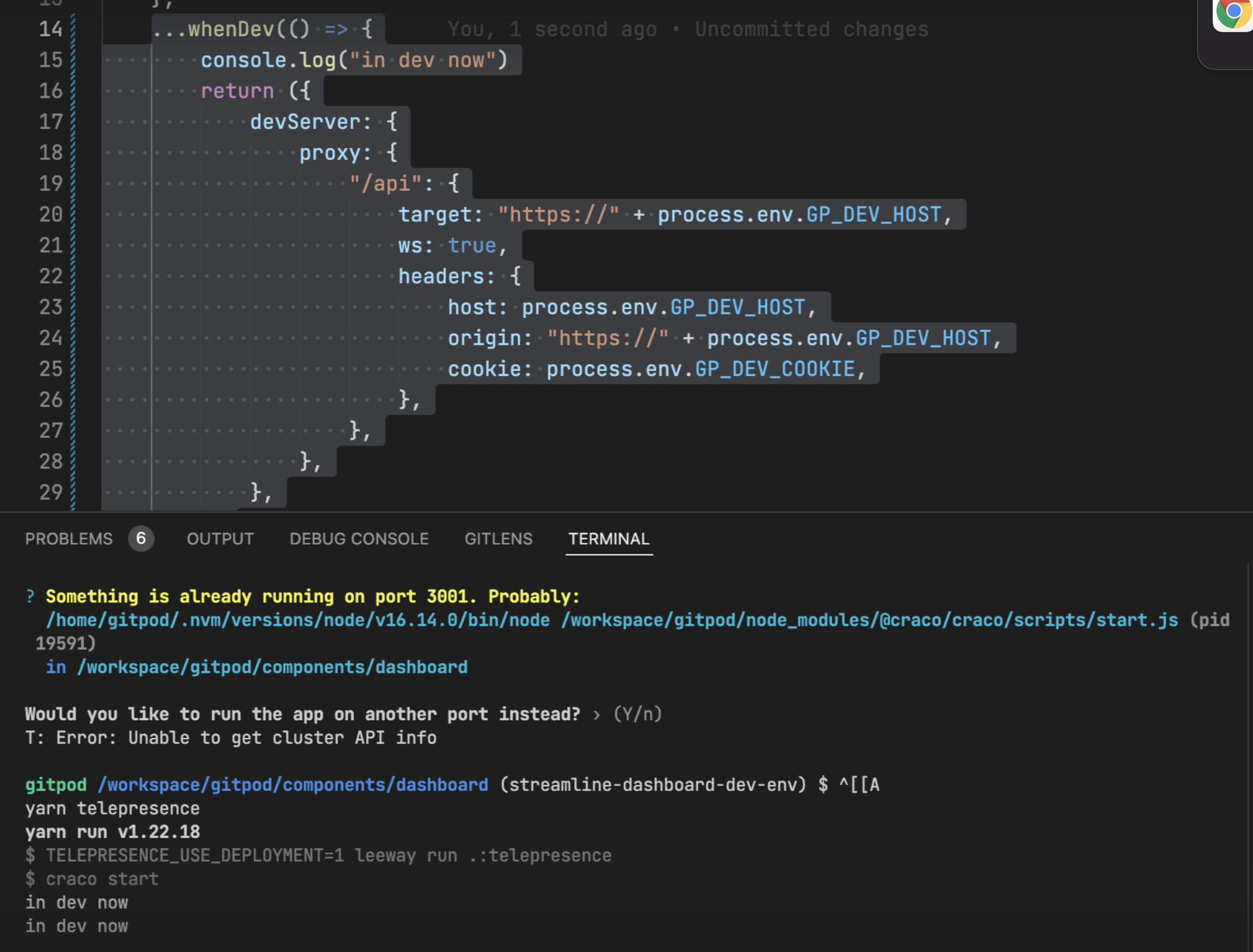
Task: Click the proxy property key
Action: coord(330,153)
